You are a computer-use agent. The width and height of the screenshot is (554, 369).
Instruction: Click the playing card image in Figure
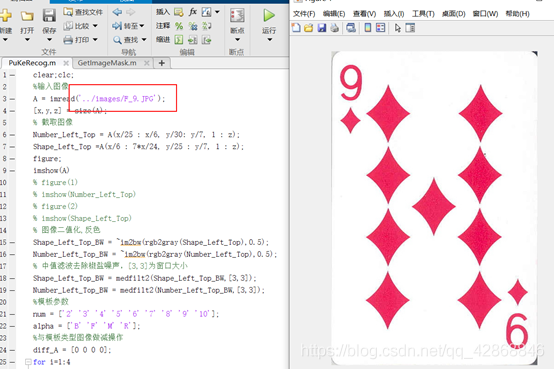pos(435,208)
